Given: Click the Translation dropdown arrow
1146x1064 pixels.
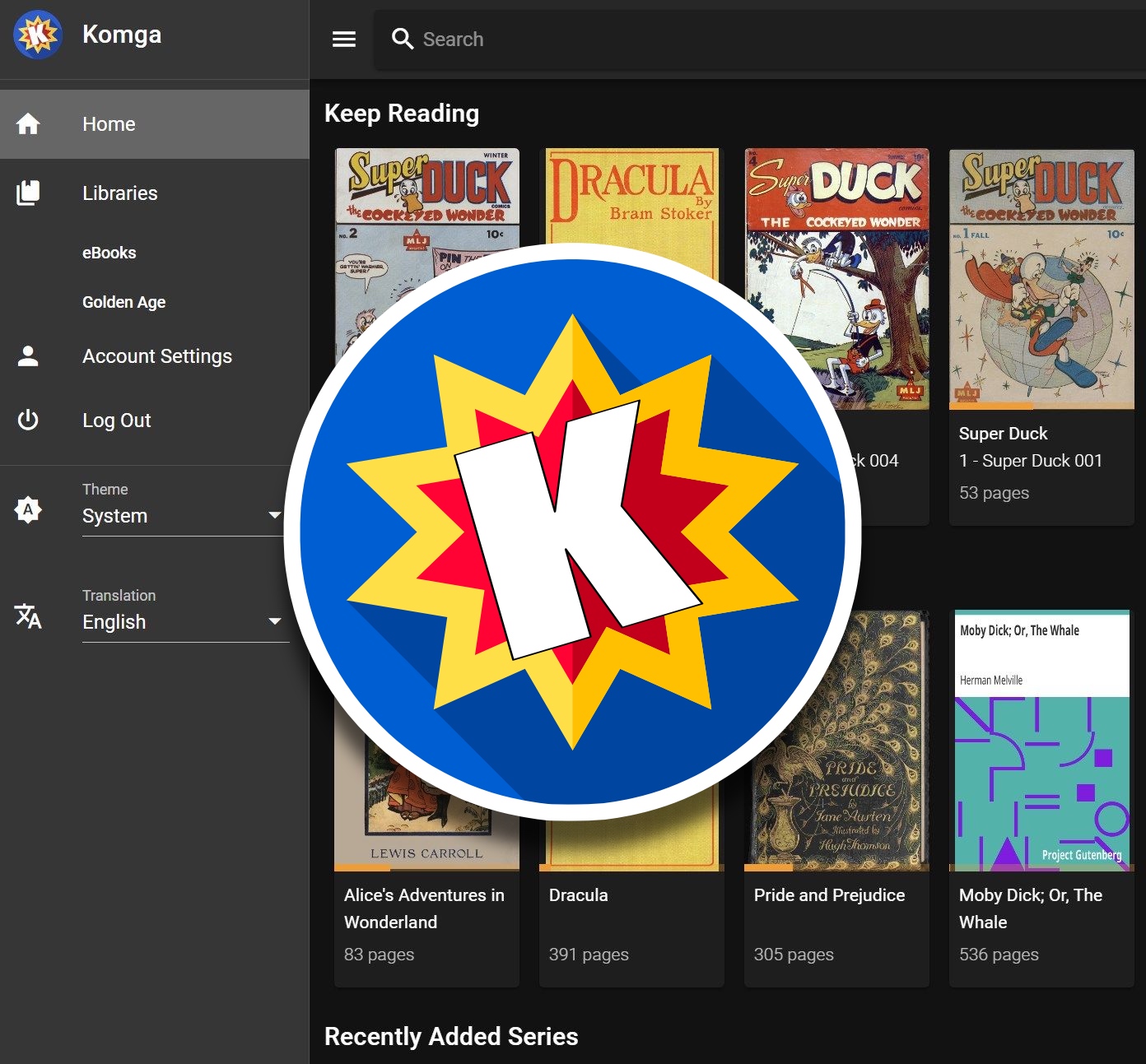Looking at the screenshot, I should point(275,621).
